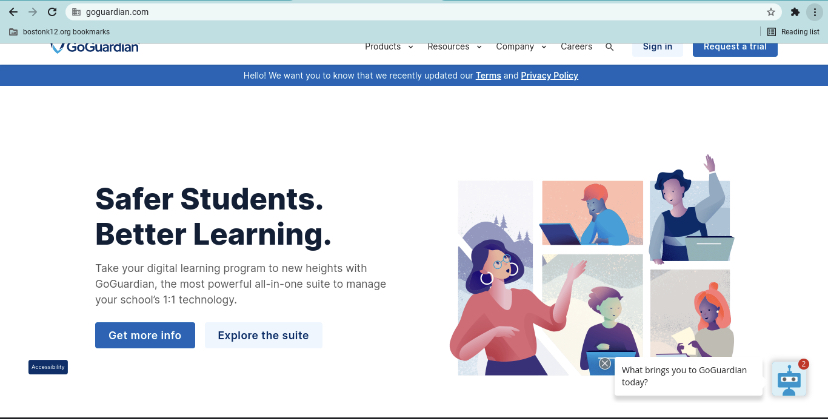Dismiss the chat prompt with the X icon
This screenshot has height=419, width=828.
(x=605, y=363)
